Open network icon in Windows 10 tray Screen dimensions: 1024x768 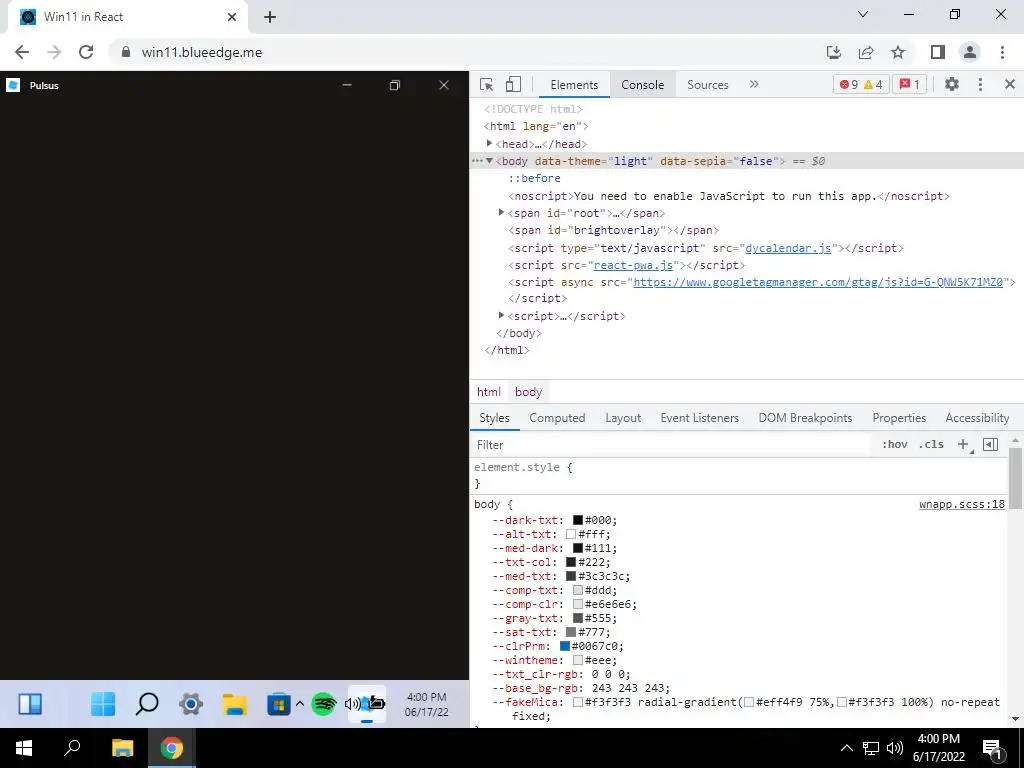tap(871, 748)
